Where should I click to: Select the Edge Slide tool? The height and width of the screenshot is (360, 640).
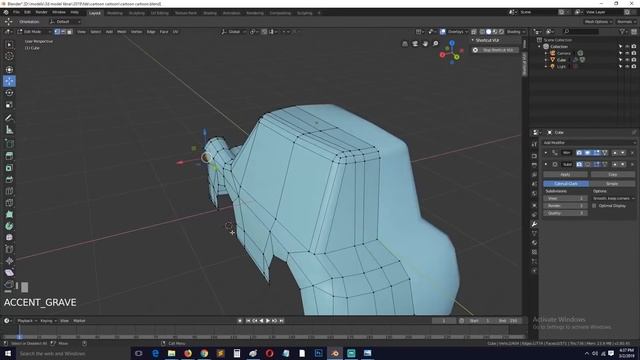pyautogui.click(x=9, y=249)
